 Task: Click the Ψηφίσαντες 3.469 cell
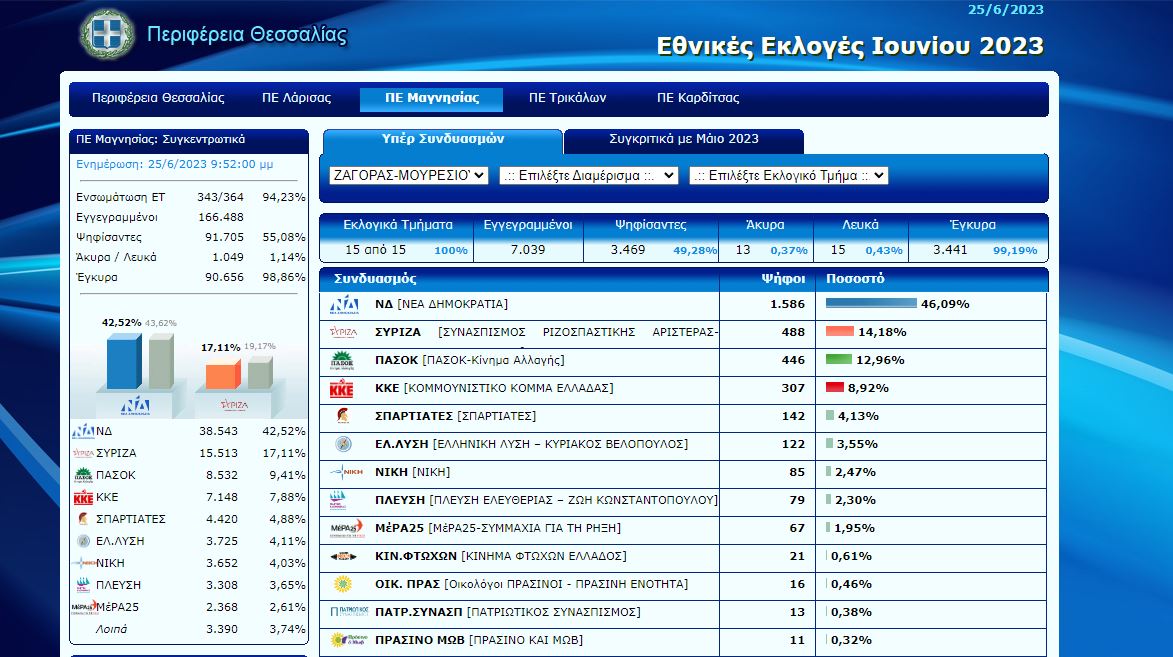tap(628, 249)
